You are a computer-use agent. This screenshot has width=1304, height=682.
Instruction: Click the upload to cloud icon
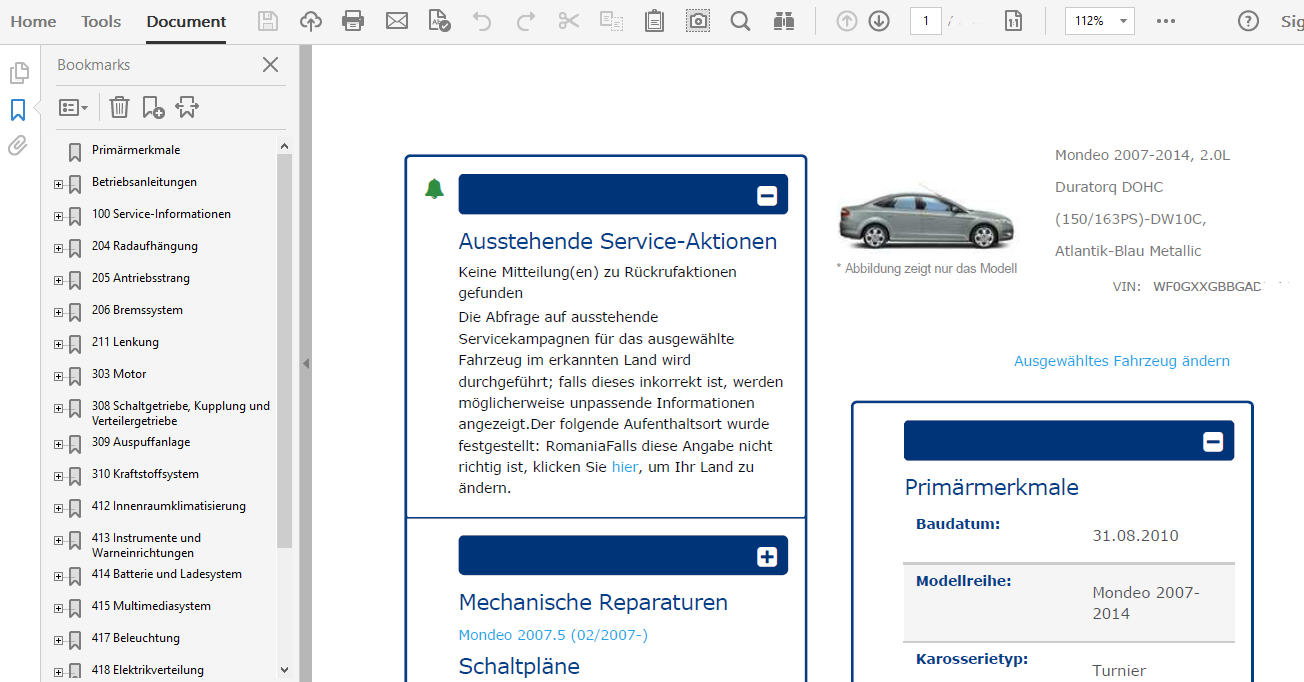click(x=311, y=21)
